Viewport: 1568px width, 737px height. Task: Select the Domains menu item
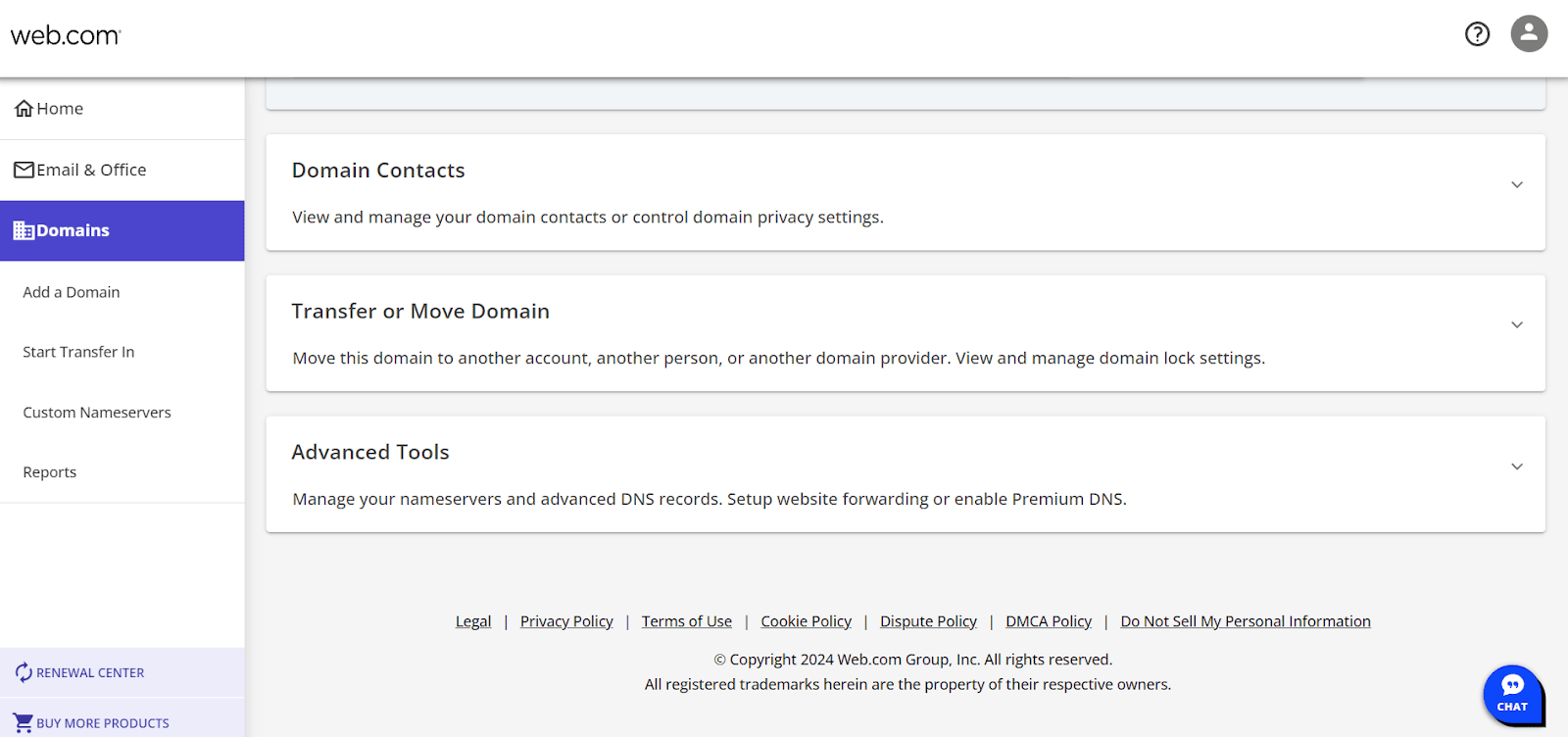[122, 230]
